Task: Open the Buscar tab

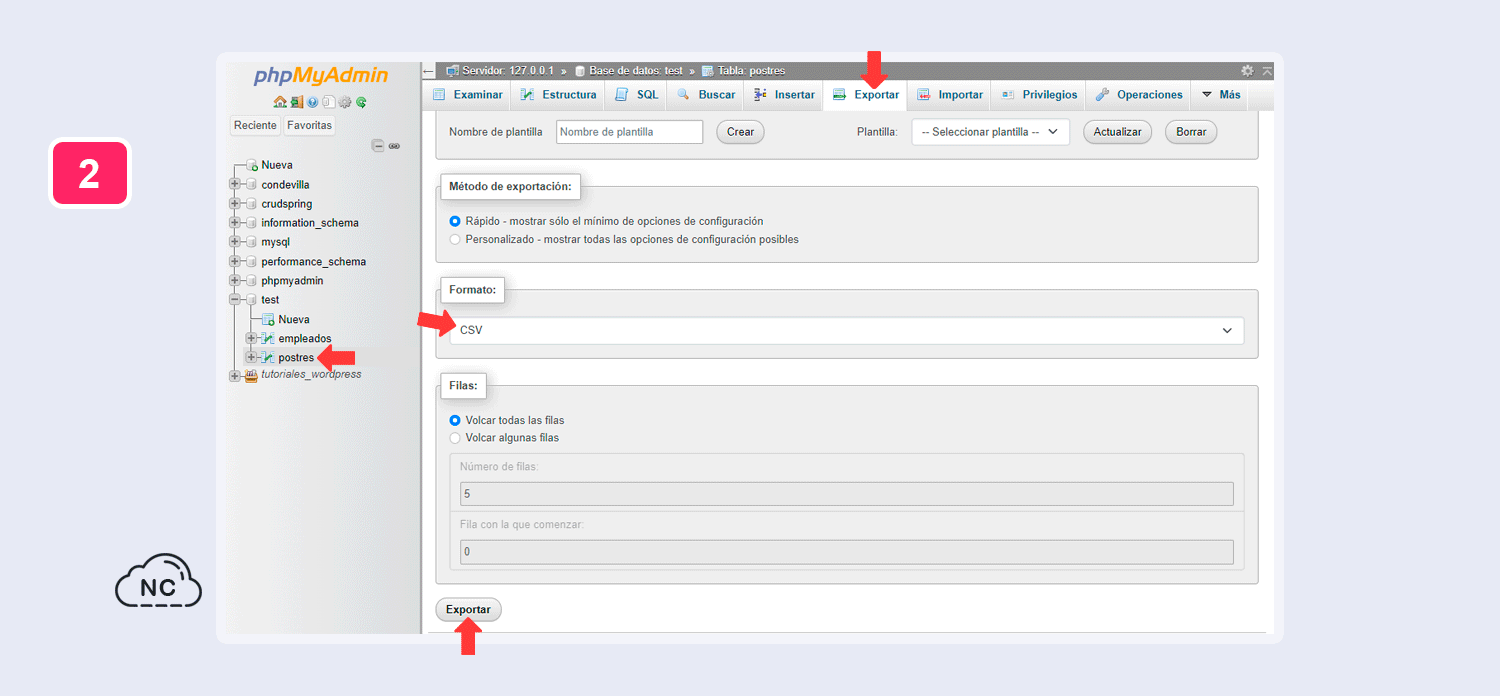Action: (x=706, y=95)
